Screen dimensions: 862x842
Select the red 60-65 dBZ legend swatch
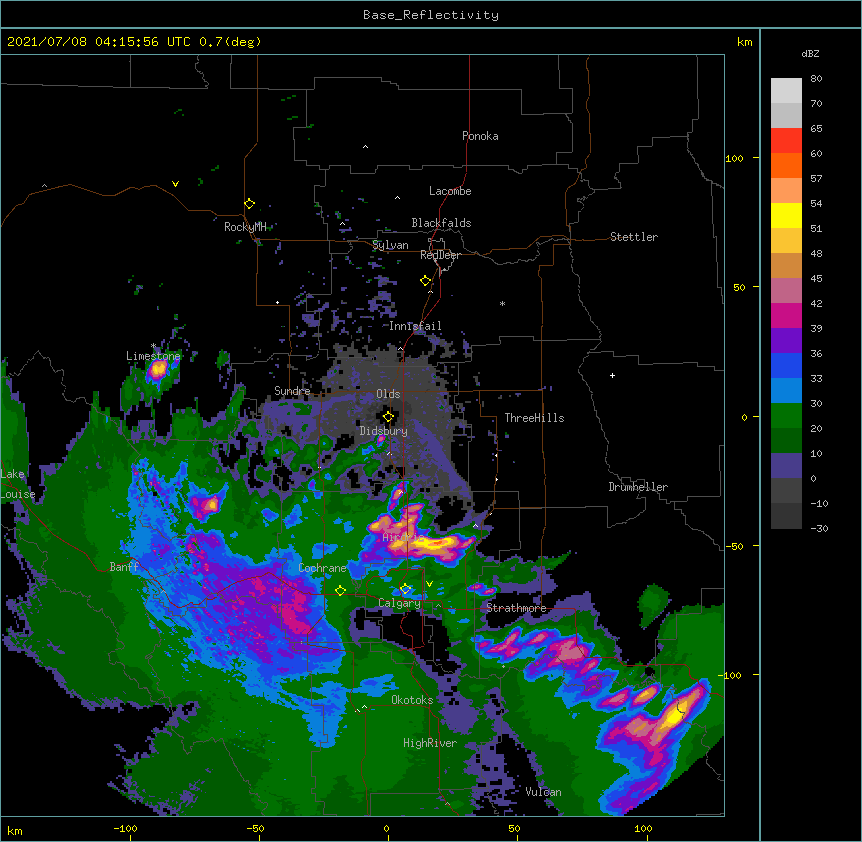tap(786, 141)
